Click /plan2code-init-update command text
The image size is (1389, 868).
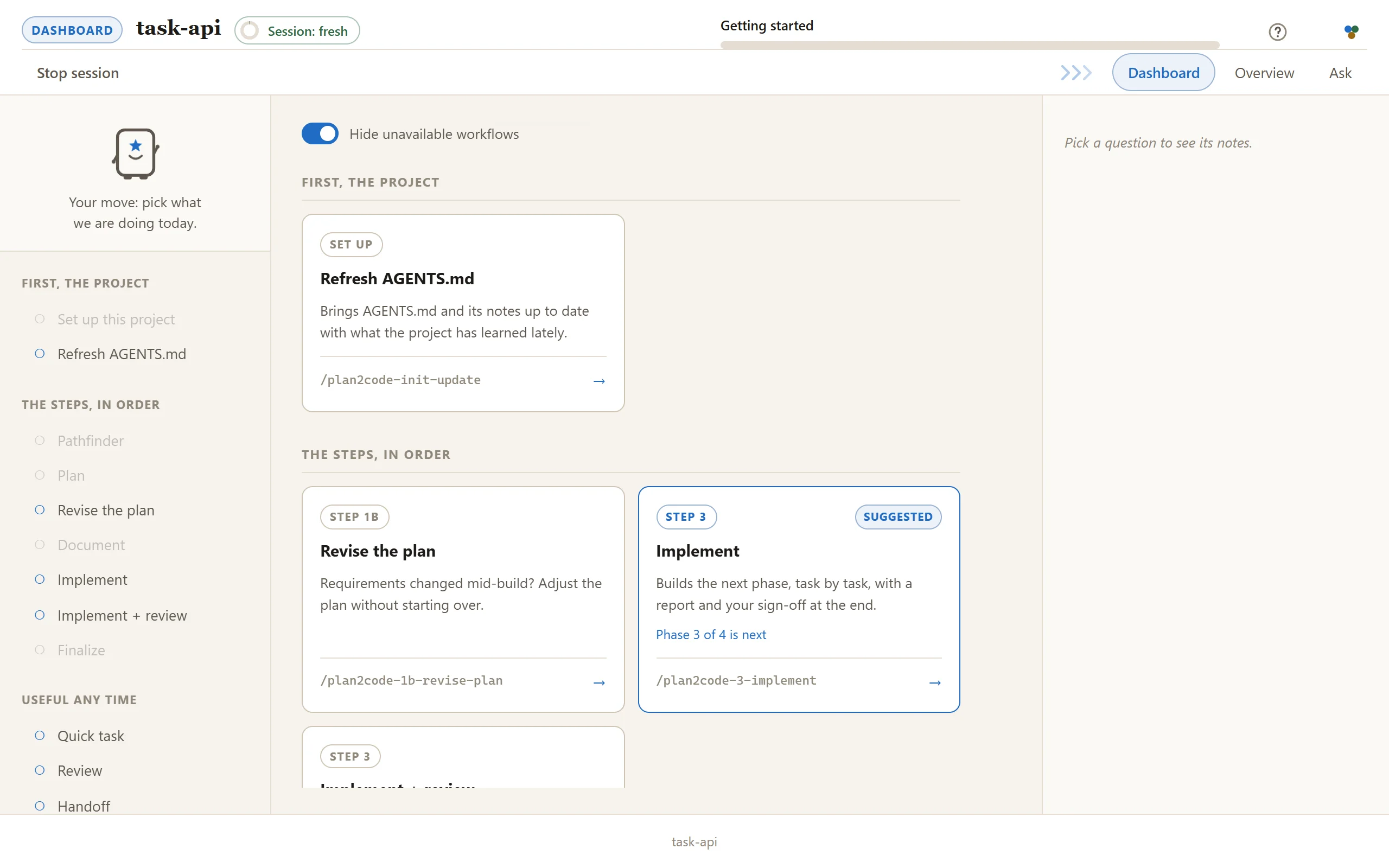pos(400,380)
